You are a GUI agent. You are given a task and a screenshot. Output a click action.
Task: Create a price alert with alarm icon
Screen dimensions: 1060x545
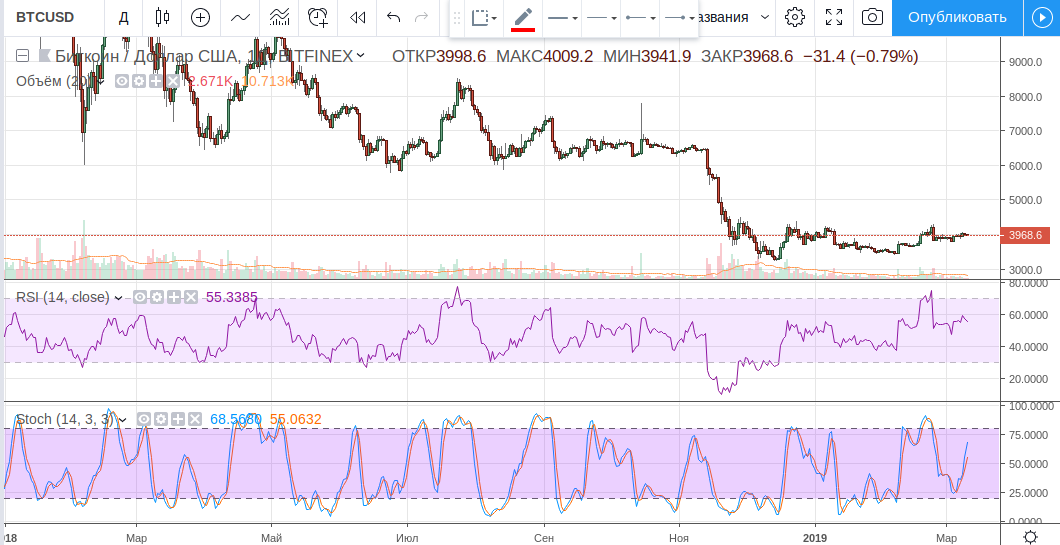click(x=318, y=17)
